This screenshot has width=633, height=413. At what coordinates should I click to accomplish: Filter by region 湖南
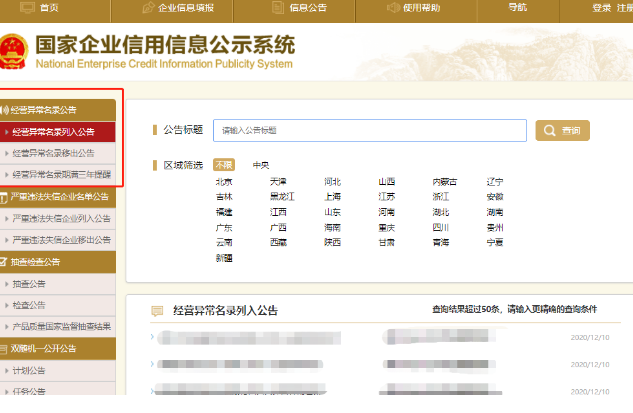[495, 212]
